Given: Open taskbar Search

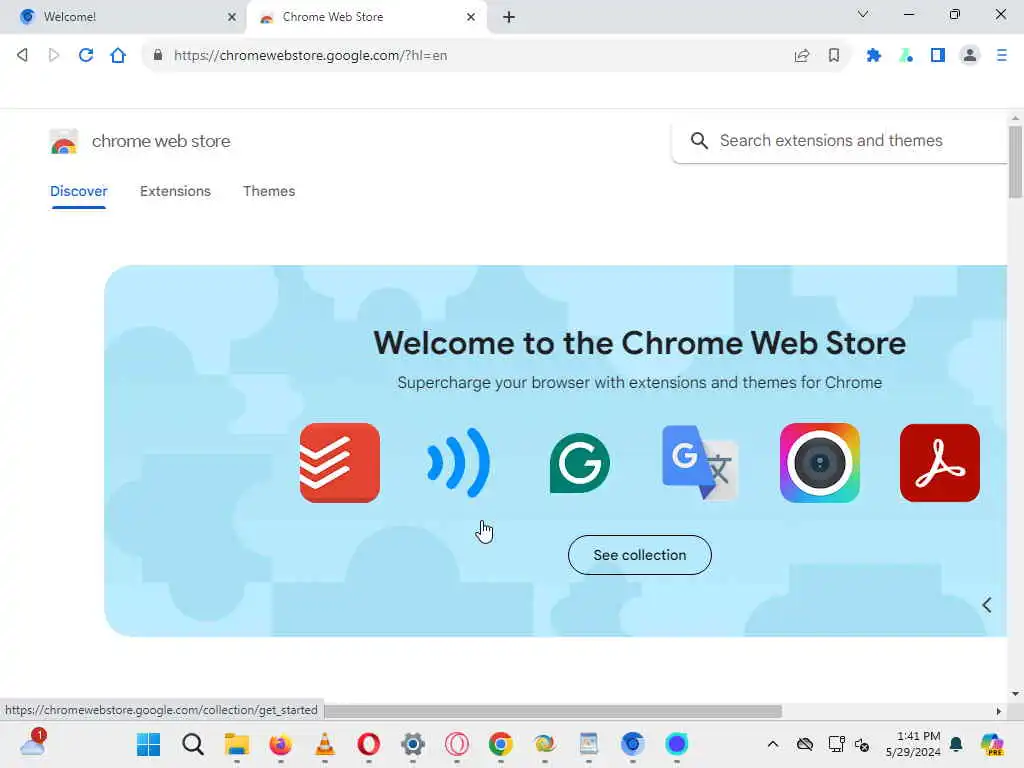Looking at the screenshot, I should coord(193,744).
